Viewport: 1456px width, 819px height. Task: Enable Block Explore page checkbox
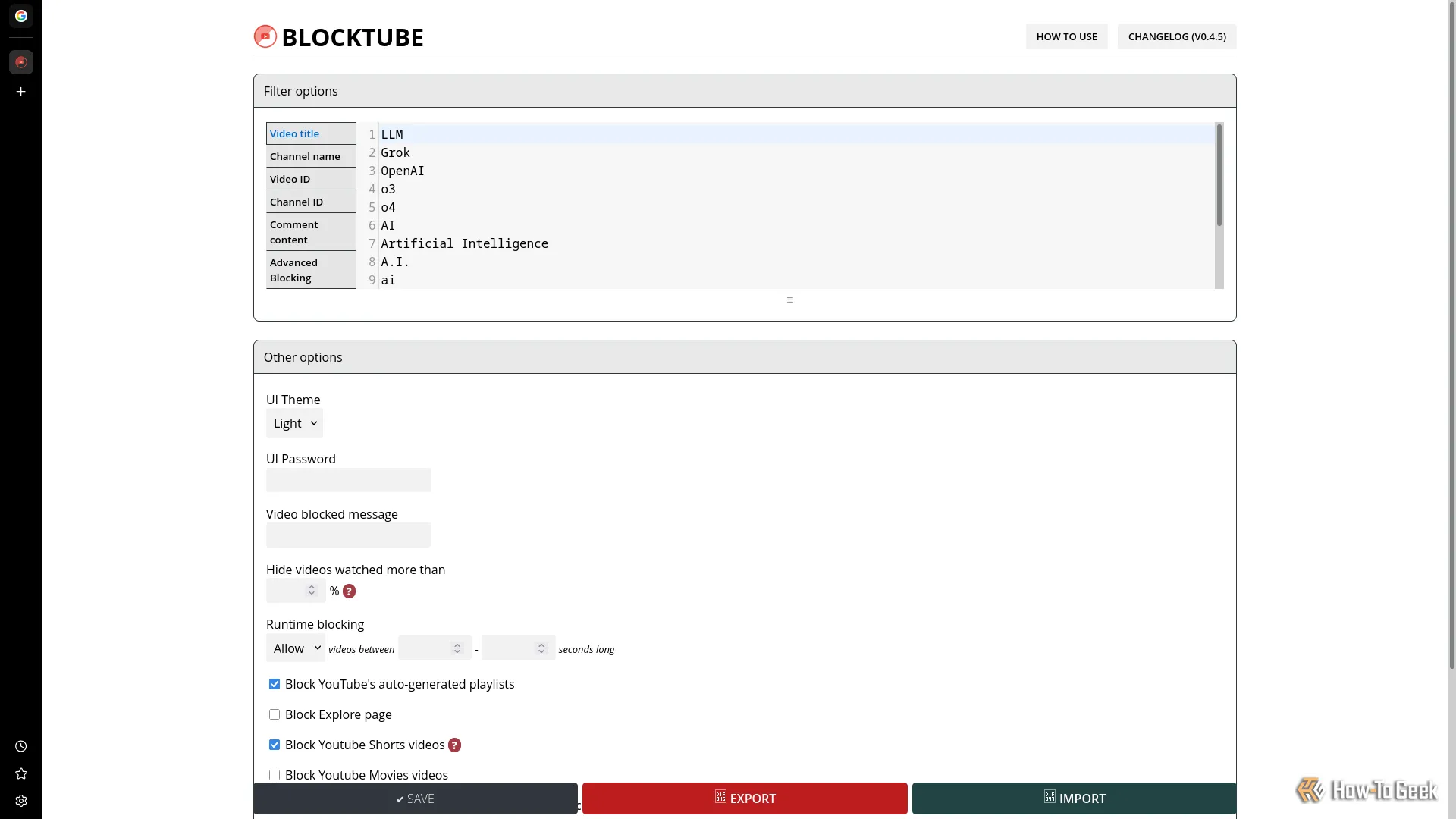pos(275,714)
